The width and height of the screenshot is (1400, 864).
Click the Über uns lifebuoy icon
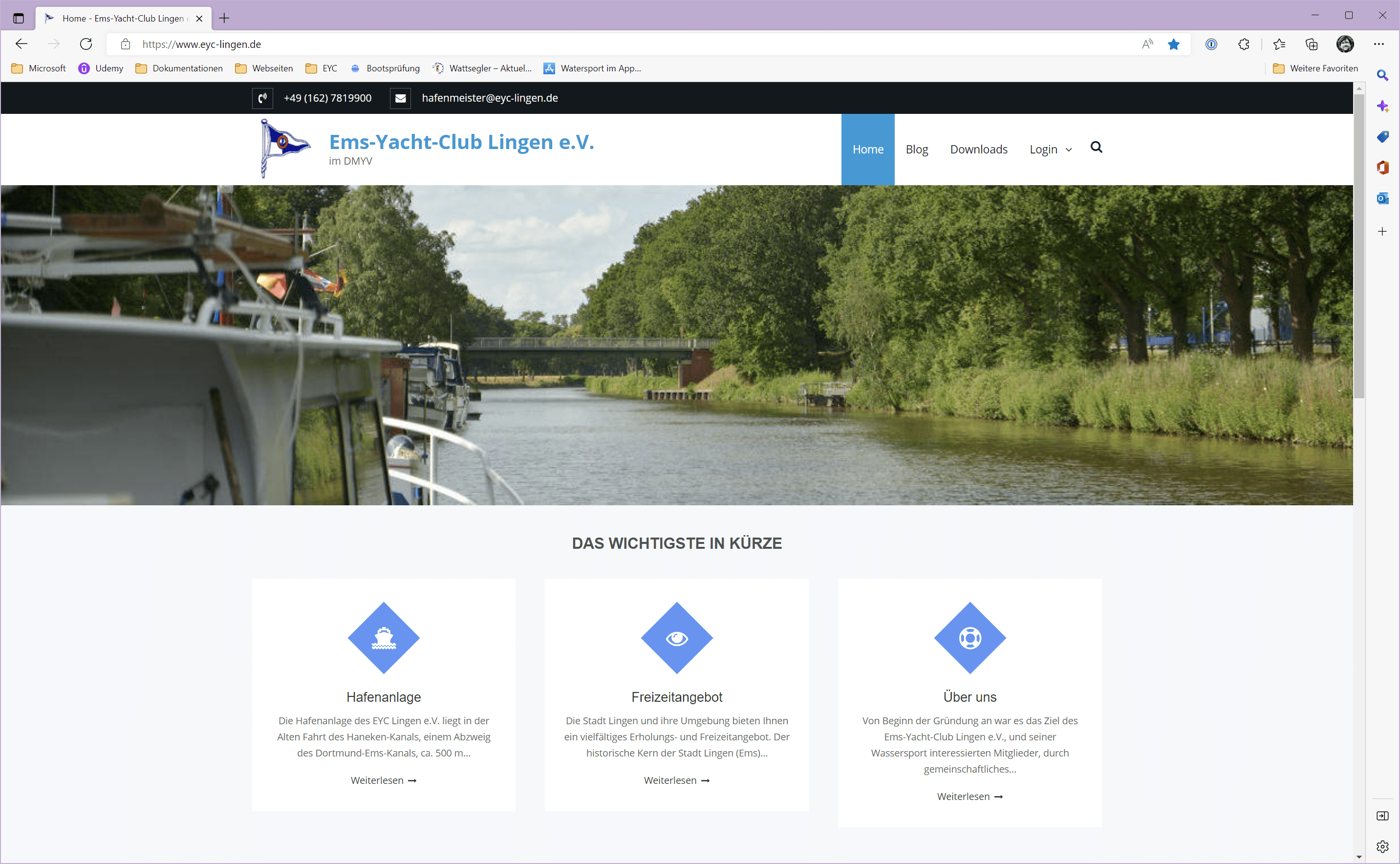969,638
